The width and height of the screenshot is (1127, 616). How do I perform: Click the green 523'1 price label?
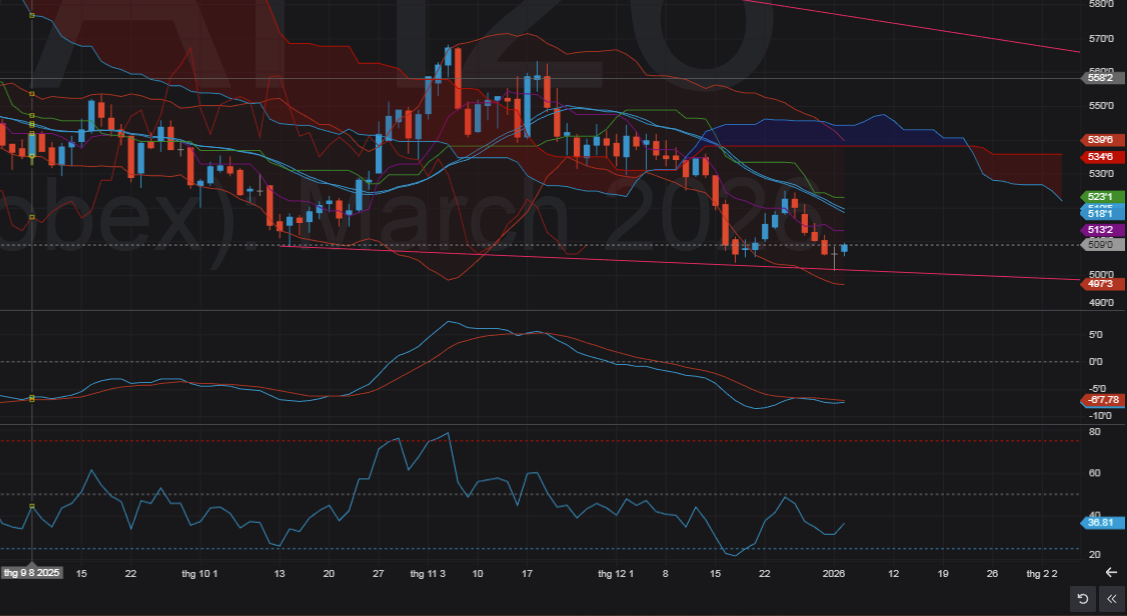point(1102,197)
